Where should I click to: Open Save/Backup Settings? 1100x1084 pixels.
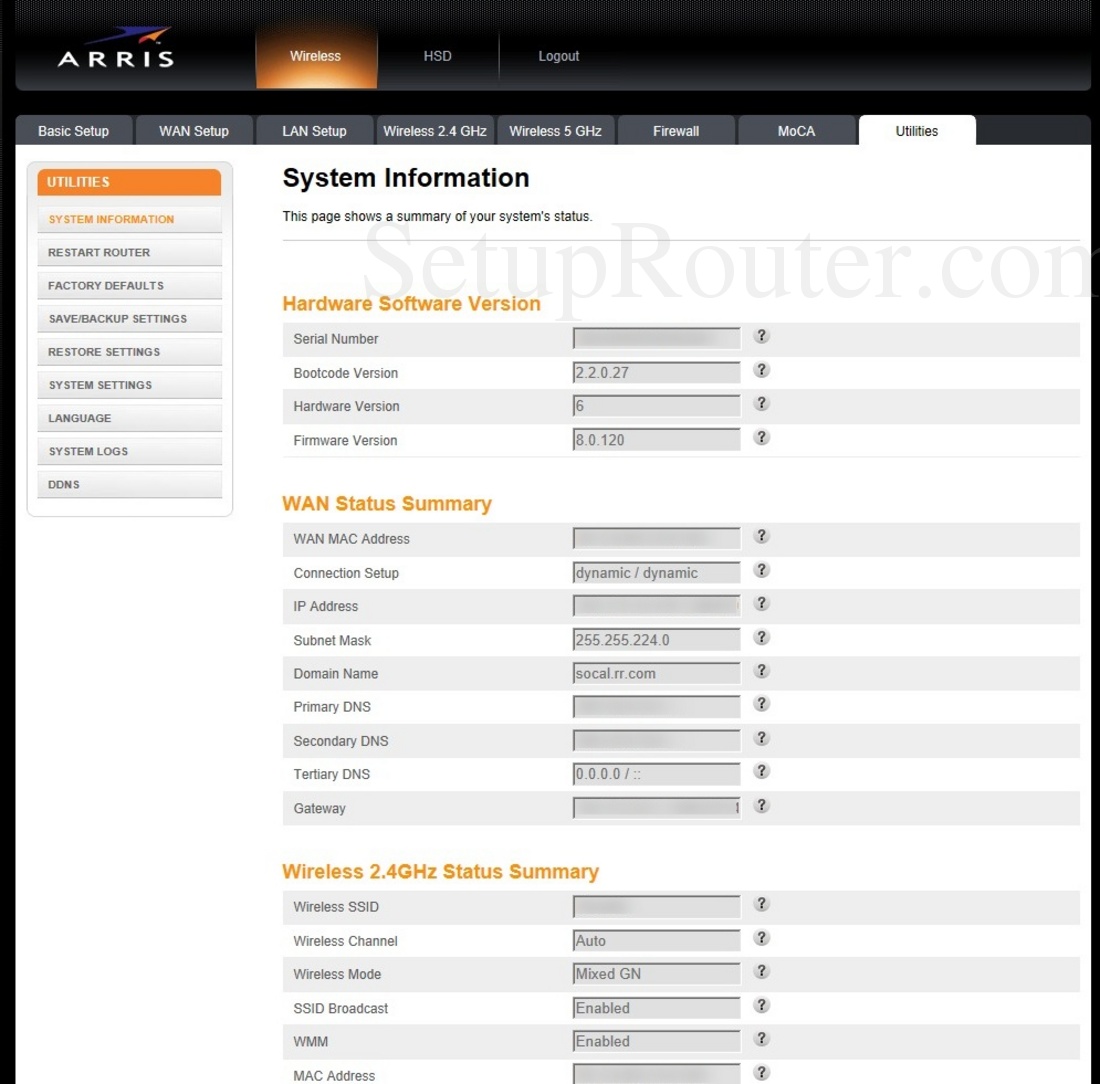pos(129,318)
